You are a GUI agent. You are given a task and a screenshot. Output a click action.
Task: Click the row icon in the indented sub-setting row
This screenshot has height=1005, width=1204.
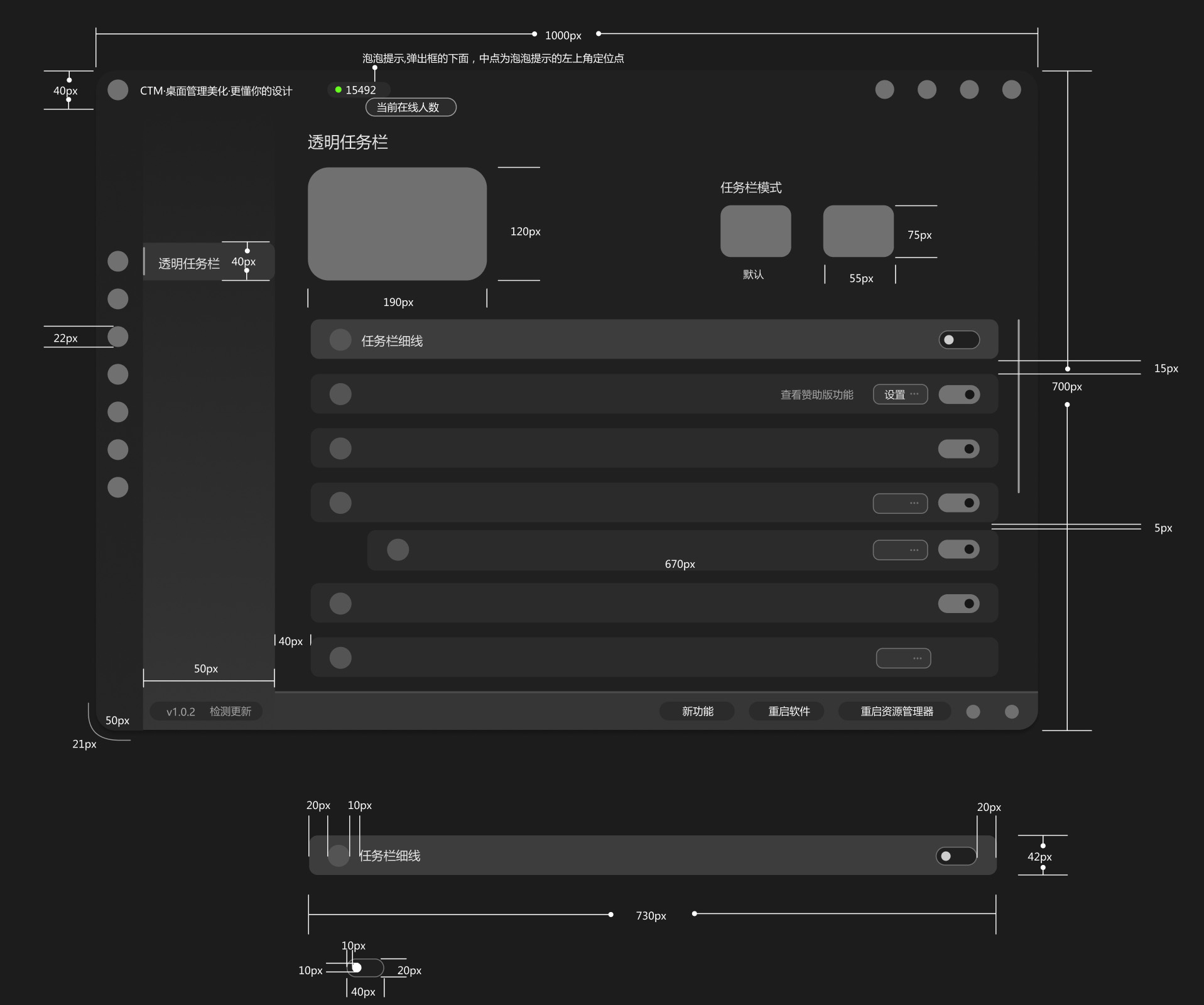398,550
